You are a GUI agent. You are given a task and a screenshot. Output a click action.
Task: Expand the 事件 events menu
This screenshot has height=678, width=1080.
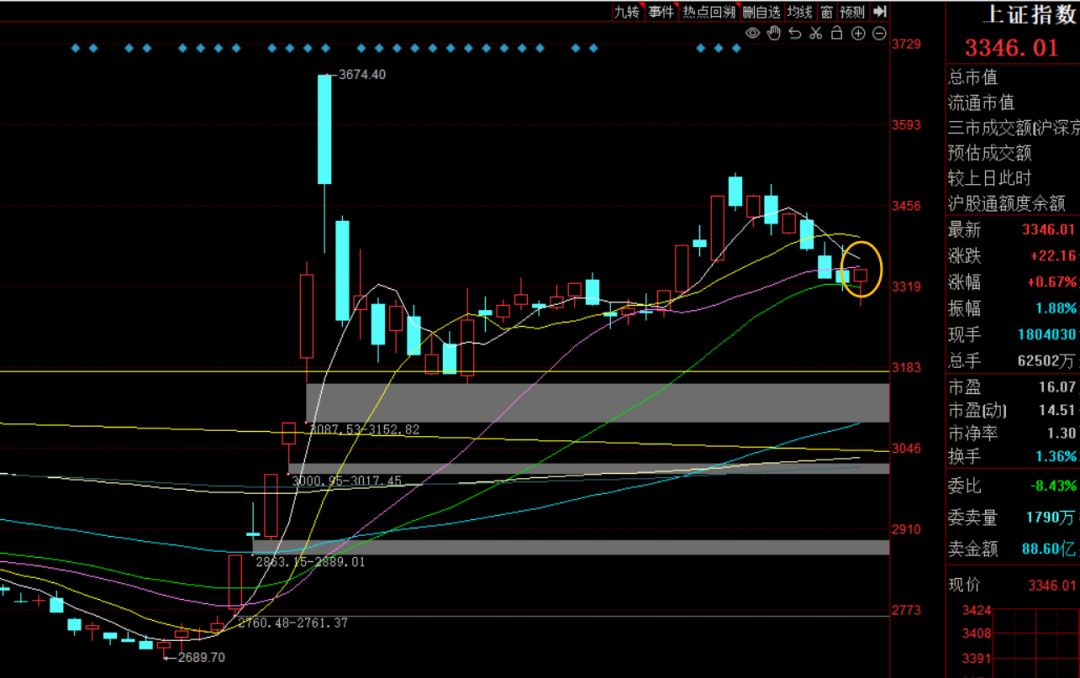pos(661,12)
